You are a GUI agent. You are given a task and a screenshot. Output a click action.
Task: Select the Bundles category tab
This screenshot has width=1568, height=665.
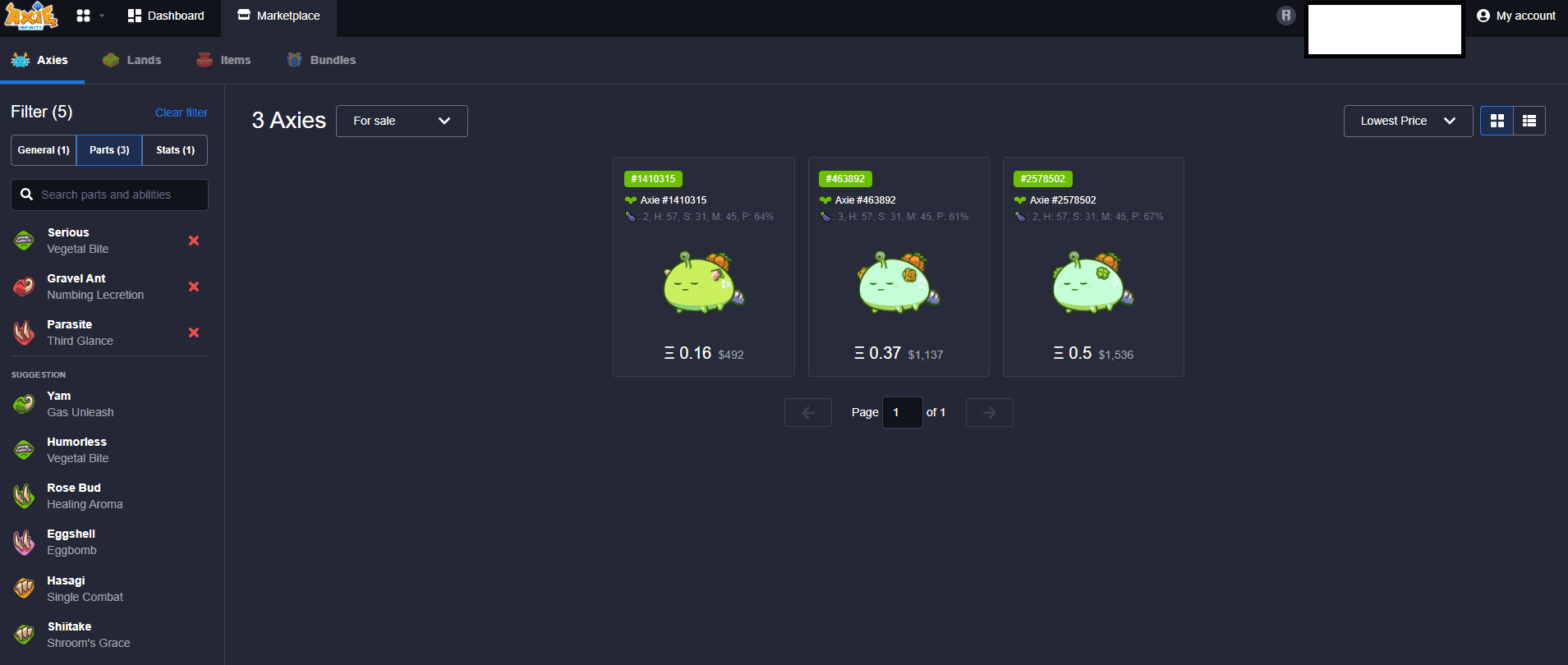click(x=321, y=60)
